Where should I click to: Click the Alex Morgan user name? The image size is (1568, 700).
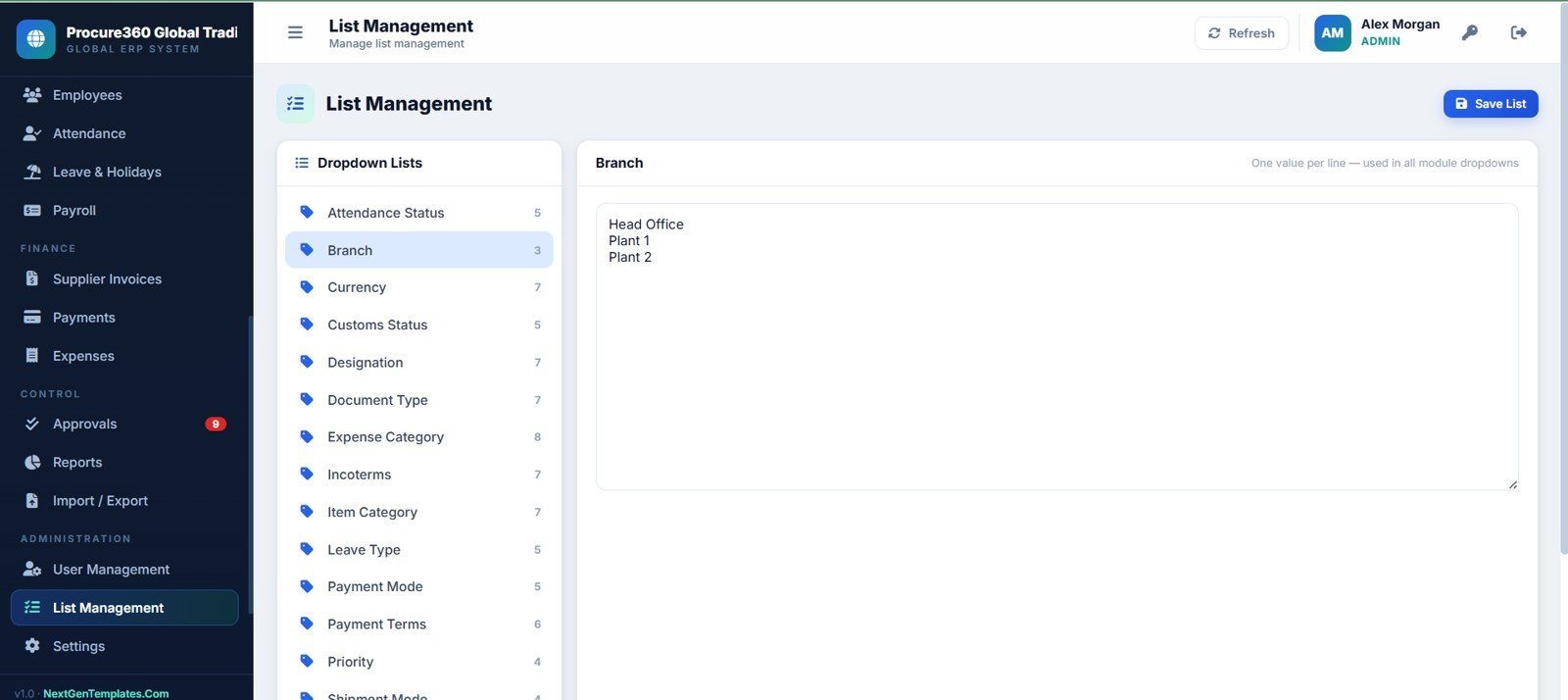(x=1399, y=25)
